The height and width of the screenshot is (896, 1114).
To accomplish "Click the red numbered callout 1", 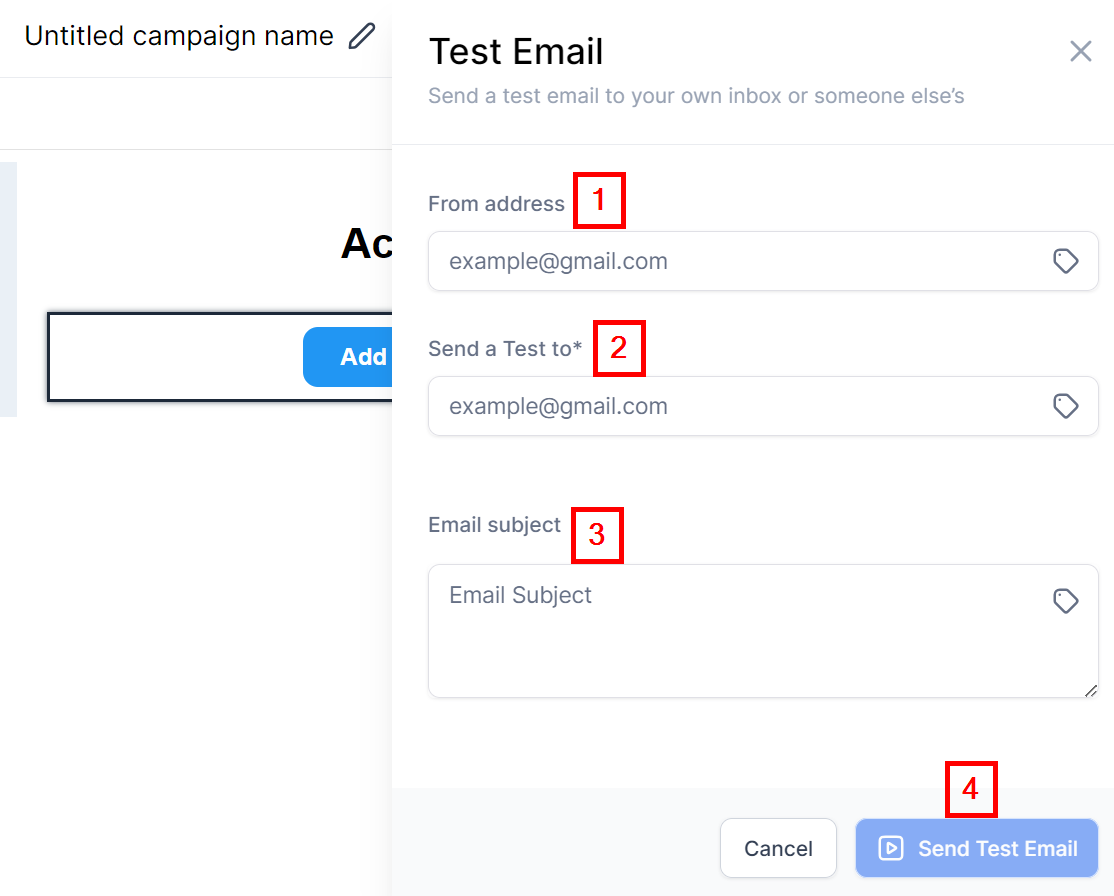I will [x=599, y=200].
